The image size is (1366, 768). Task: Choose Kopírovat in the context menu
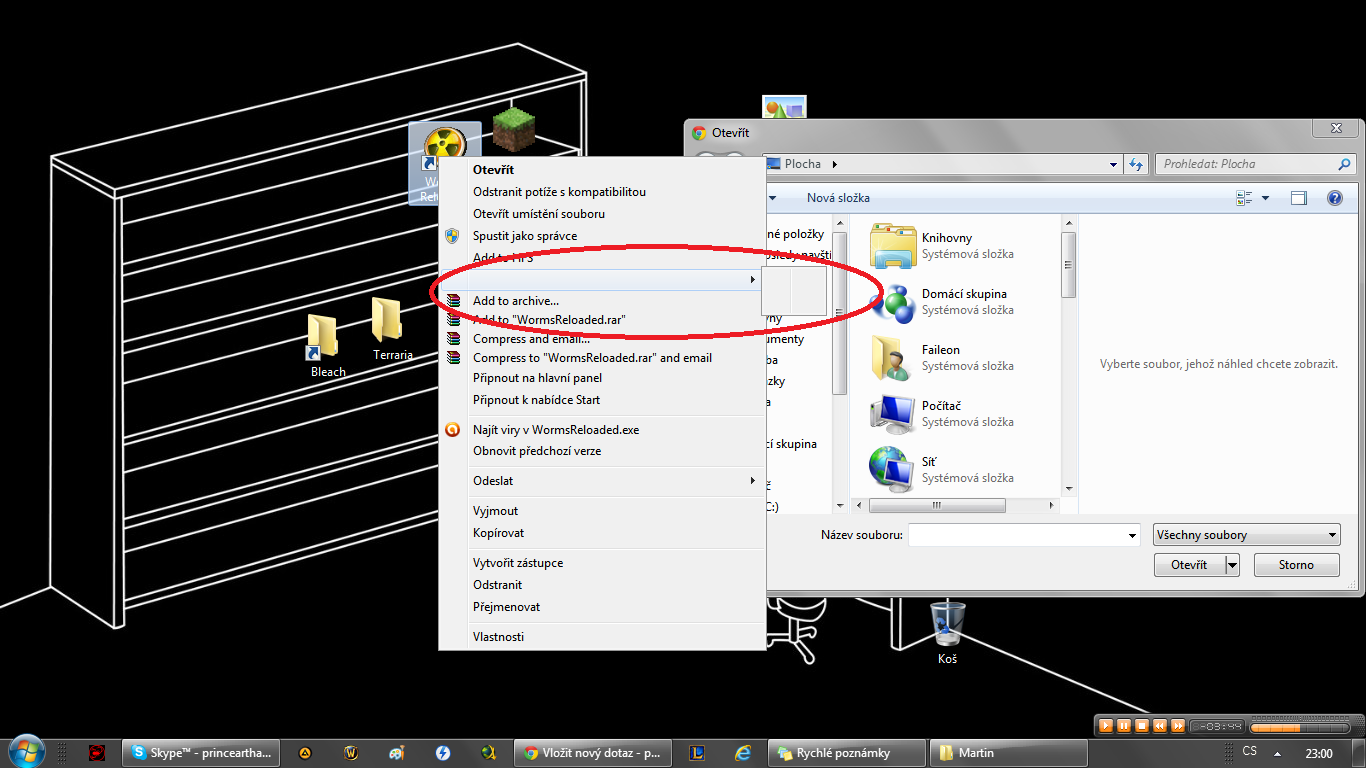499,533
